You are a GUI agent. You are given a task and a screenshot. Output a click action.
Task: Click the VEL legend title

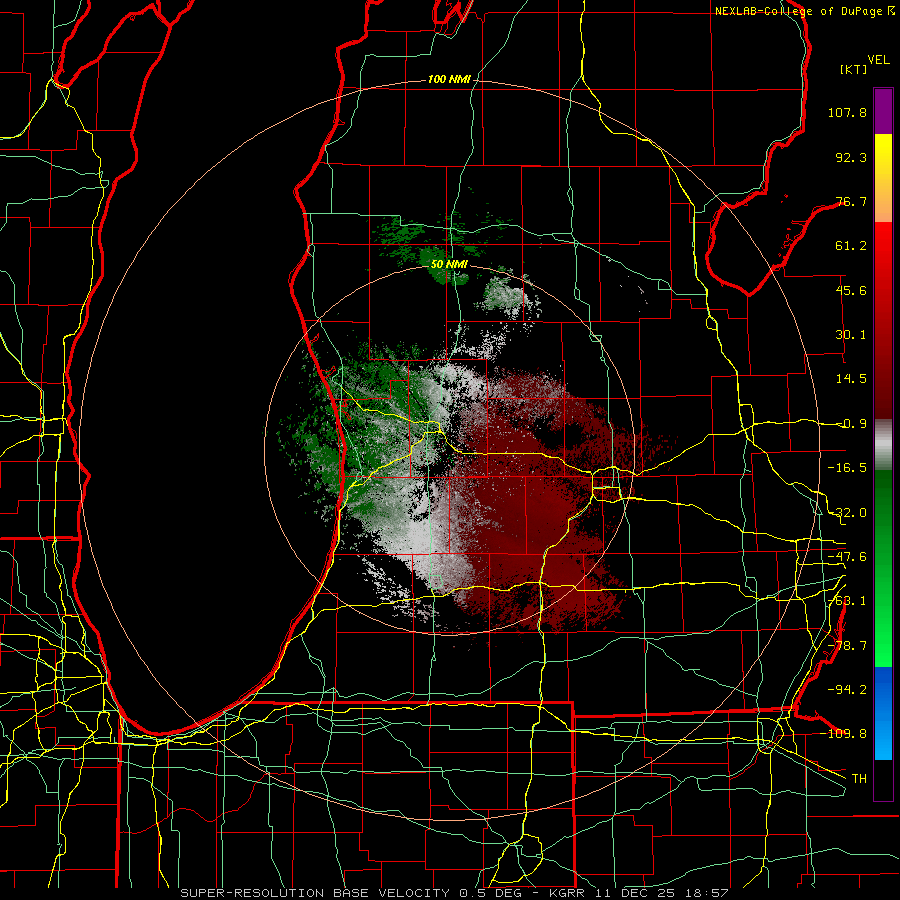coord(878,60)
